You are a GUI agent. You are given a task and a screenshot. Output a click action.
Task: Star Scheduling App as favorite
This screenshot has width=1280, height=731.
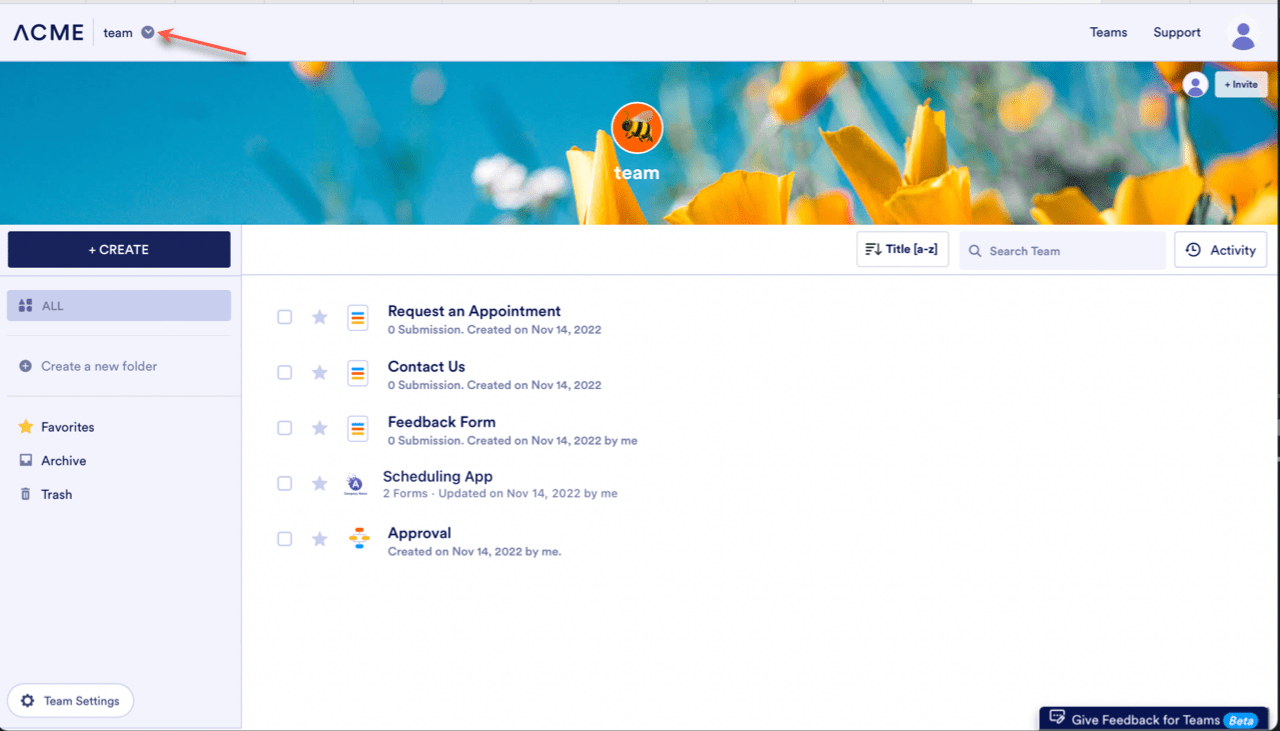click(x=320, y=483)
